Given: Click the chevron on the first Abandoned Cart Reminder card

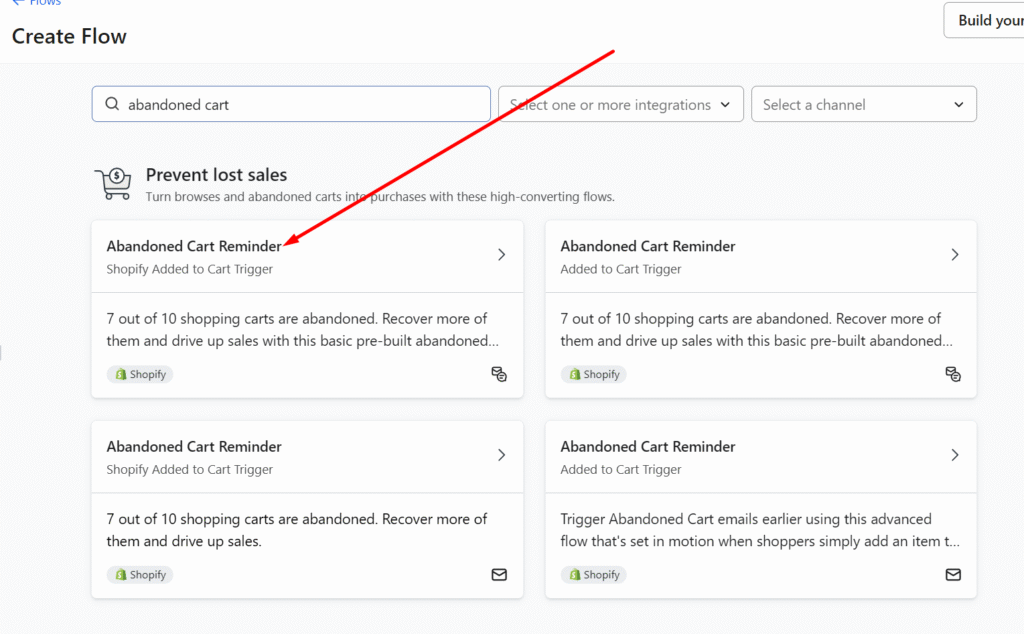Looking at the screenshot, I should tap(501, 255).
